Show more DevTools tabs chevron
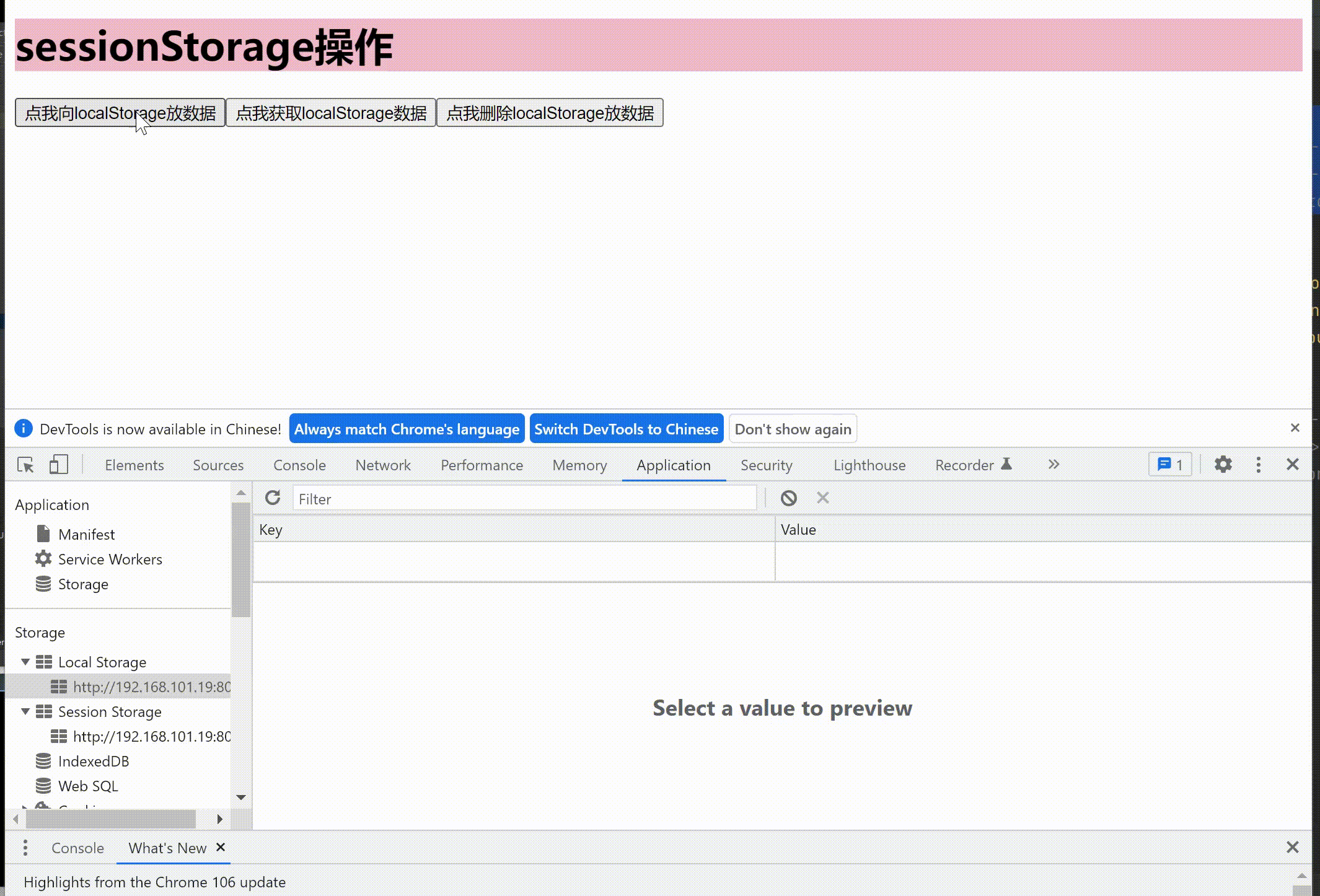This screenshot has width=1320, height=896. click(1054, 465)
